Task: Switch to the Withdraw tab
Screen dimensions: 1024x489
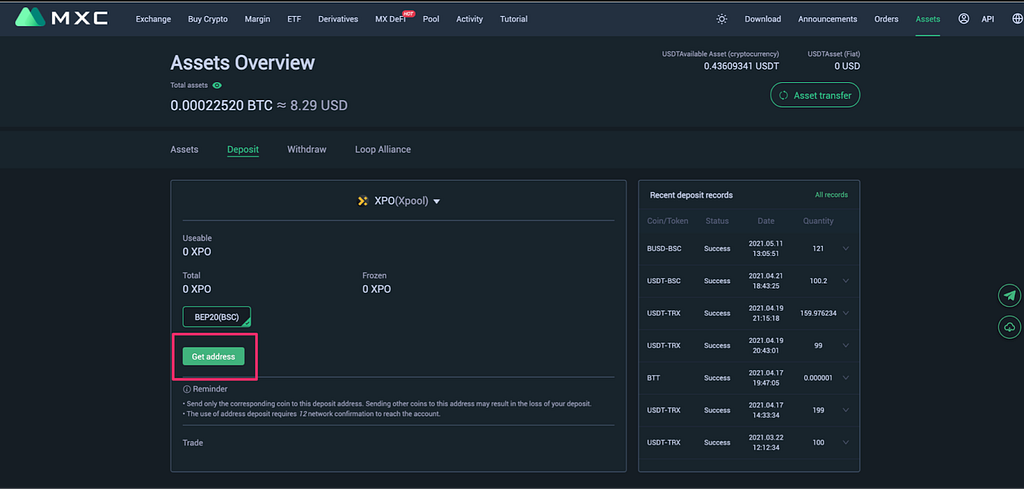Action: [307, 150]
